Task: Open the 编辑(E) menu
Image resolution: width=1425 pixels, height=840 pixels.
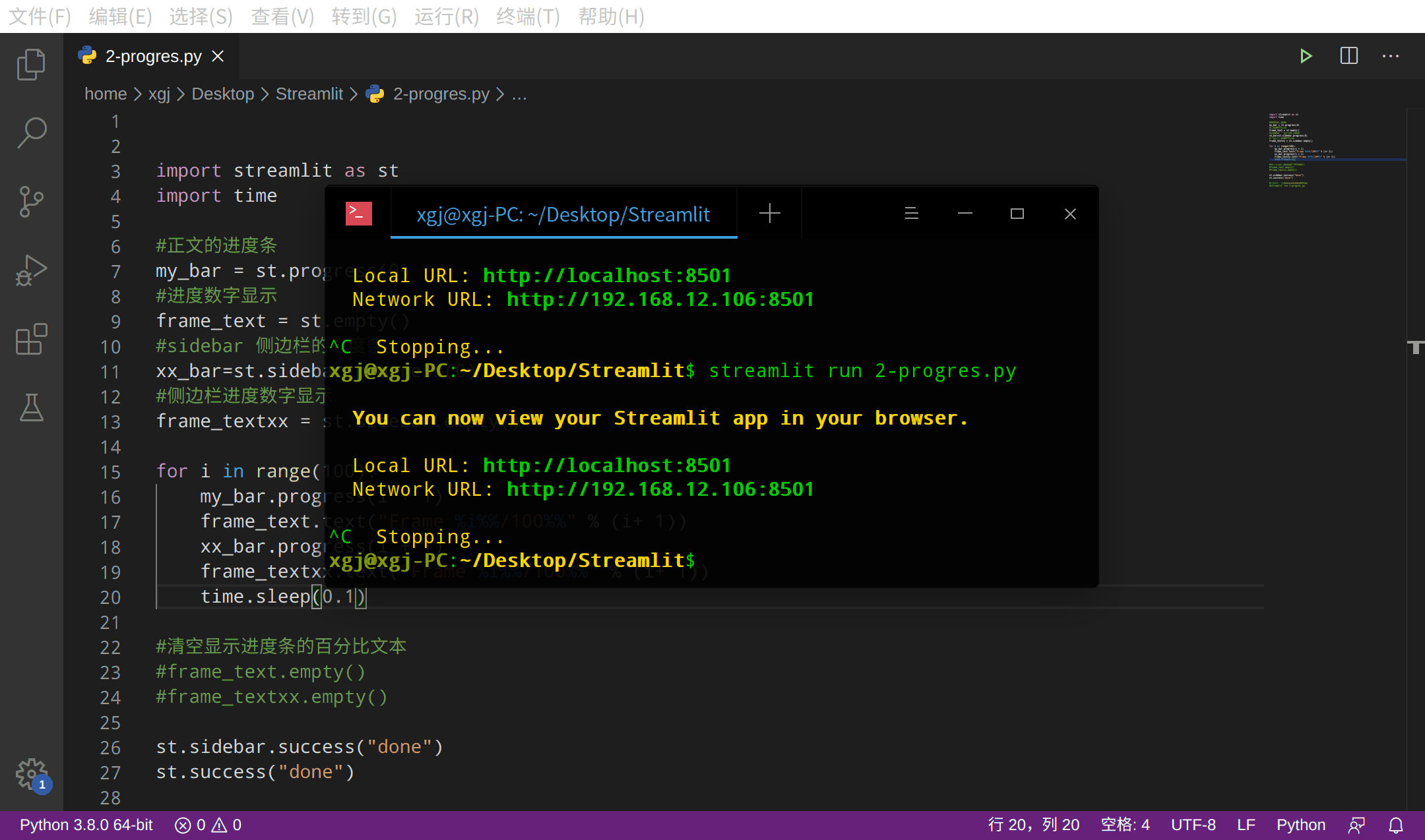Action: tap(120, 16)
